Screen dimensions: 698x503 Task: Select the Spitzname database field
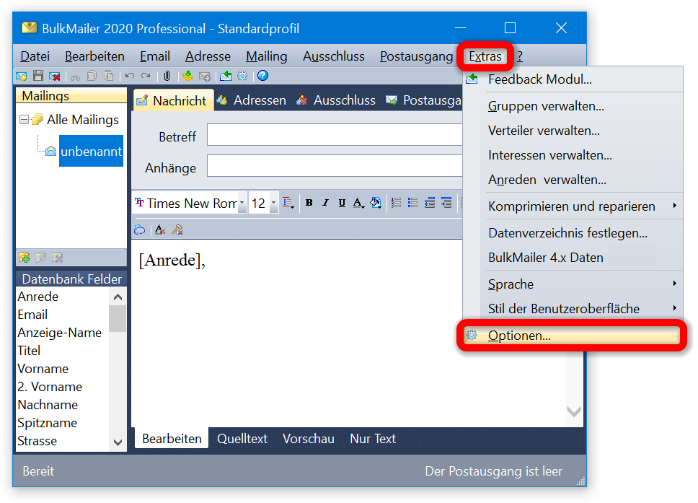coord(47,423)
